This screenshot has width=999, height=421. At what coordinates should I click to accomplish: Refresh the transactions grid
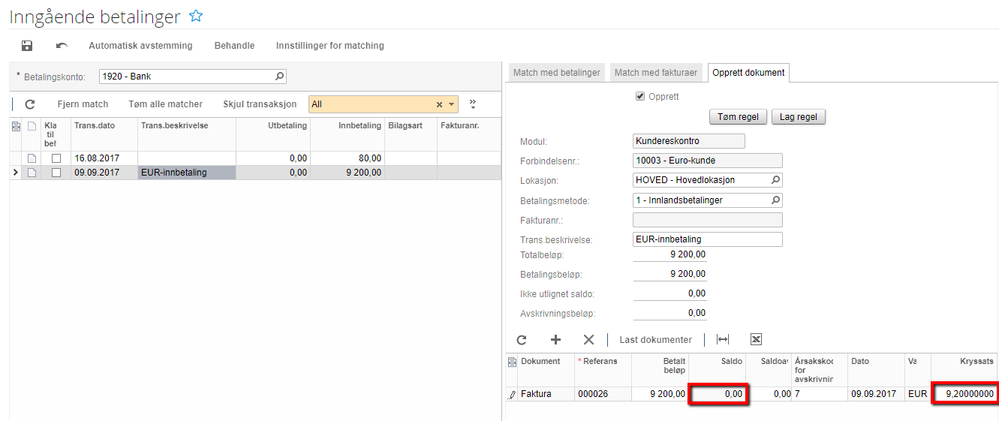tap(29, 104)
